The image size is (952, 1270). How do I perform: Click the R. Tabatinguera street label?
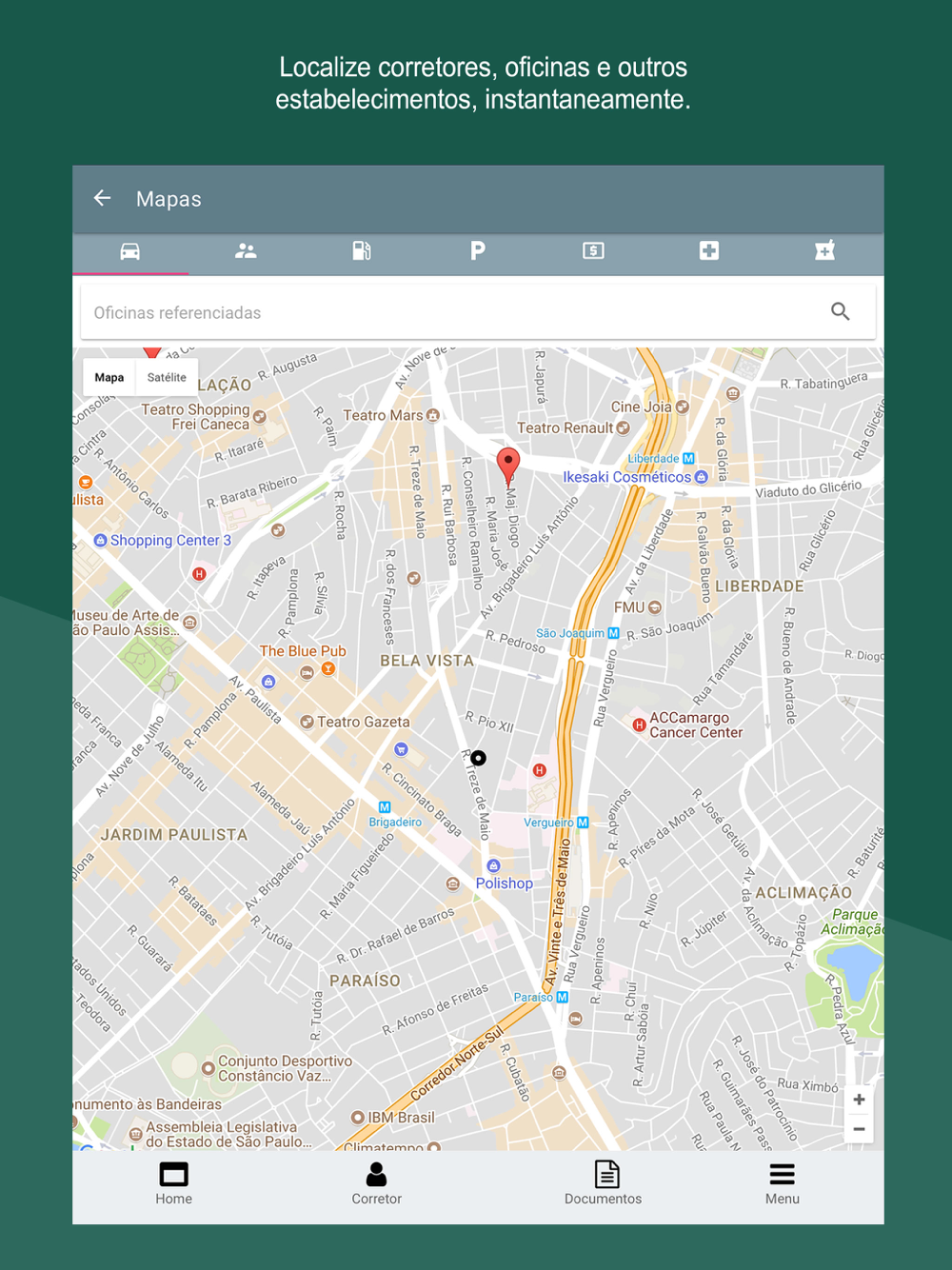click(824, 381)
